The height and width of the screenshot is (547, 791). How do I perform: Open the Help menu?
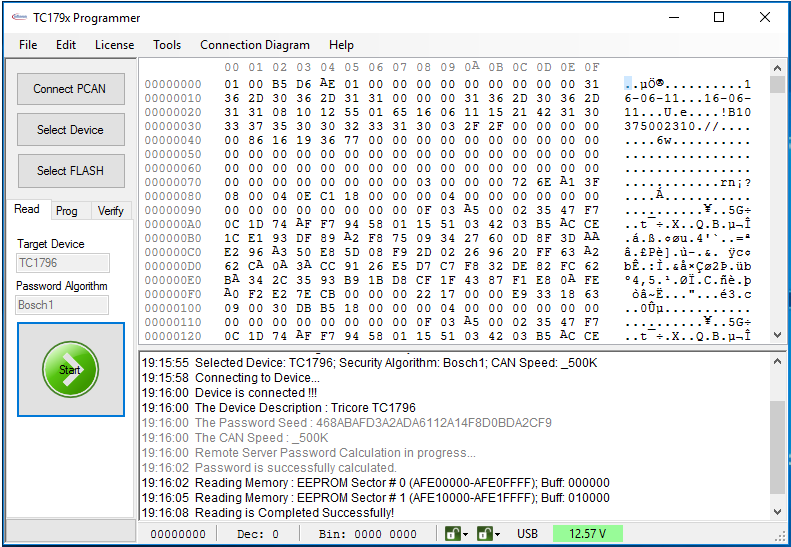pyautogui.click(x=341, y=45)
